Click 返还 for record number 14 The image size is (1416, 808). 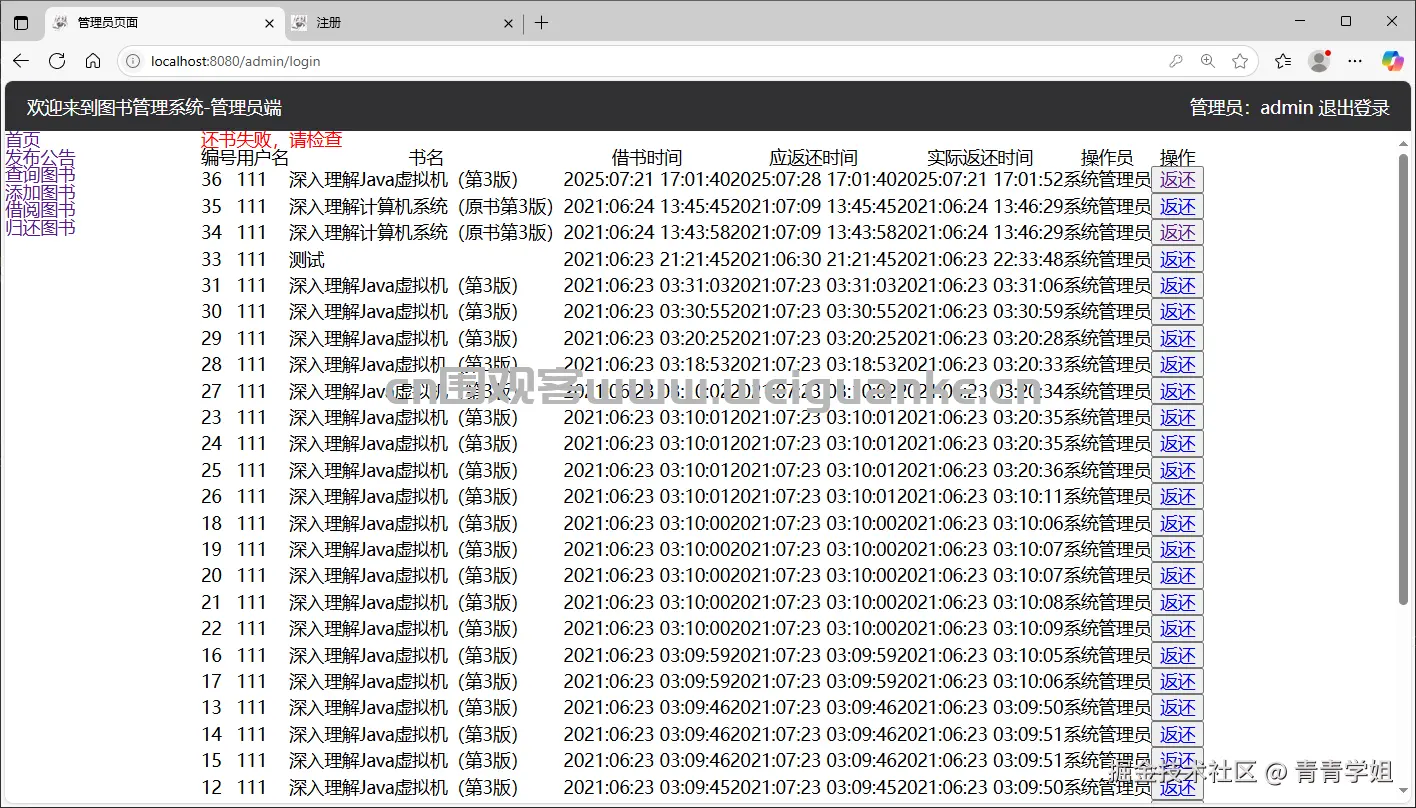tap(1177, 734)
